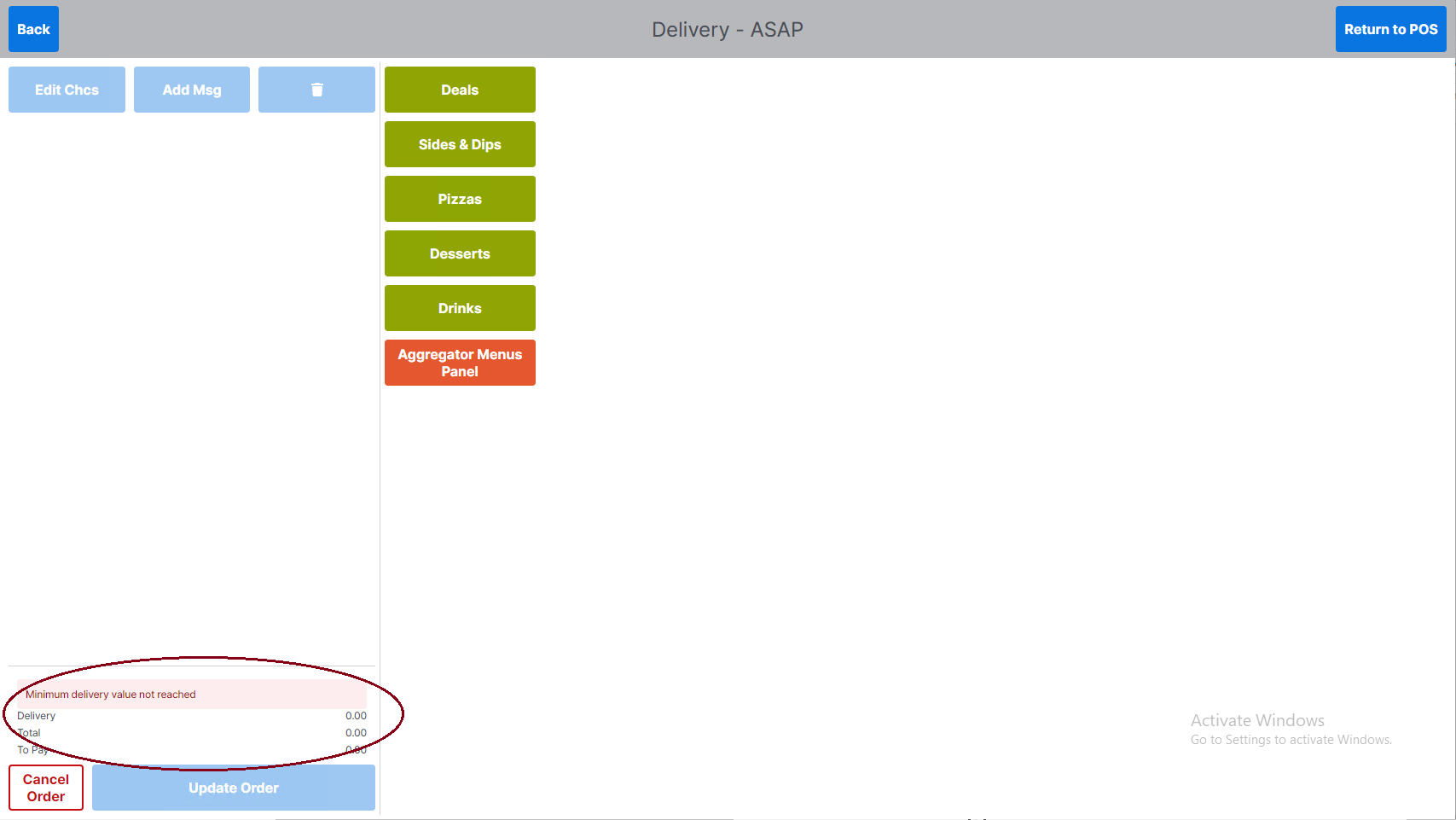The image size is (1456, 820).
Task: Click the To Pay amount row
Action: pyautogui.click(x=192, y=750)
